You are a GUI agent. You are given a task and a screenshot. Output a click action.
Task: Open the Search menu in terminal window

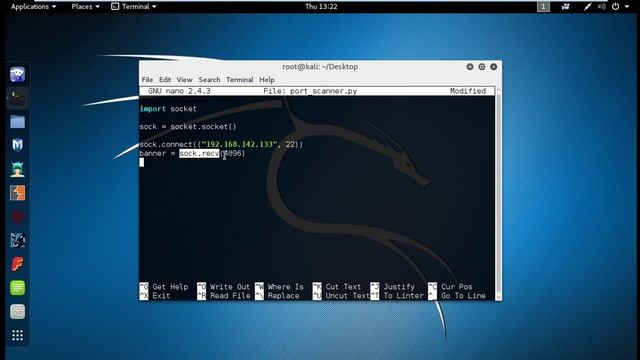tap(209, 80)
